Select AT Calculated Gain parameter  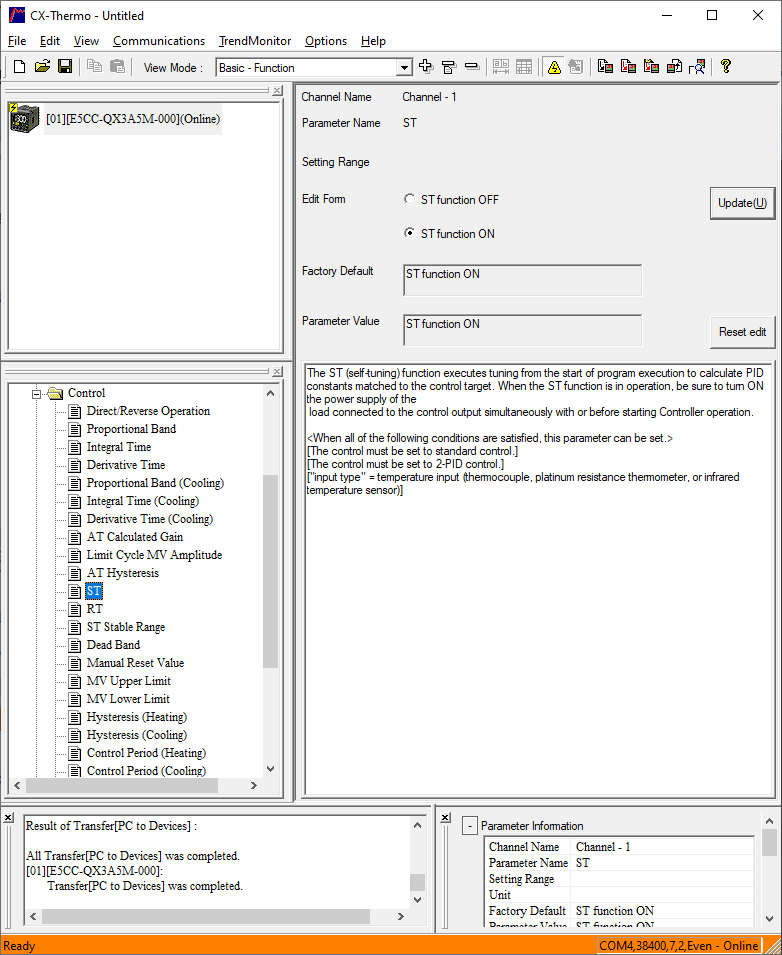click(x=135, y=537)
